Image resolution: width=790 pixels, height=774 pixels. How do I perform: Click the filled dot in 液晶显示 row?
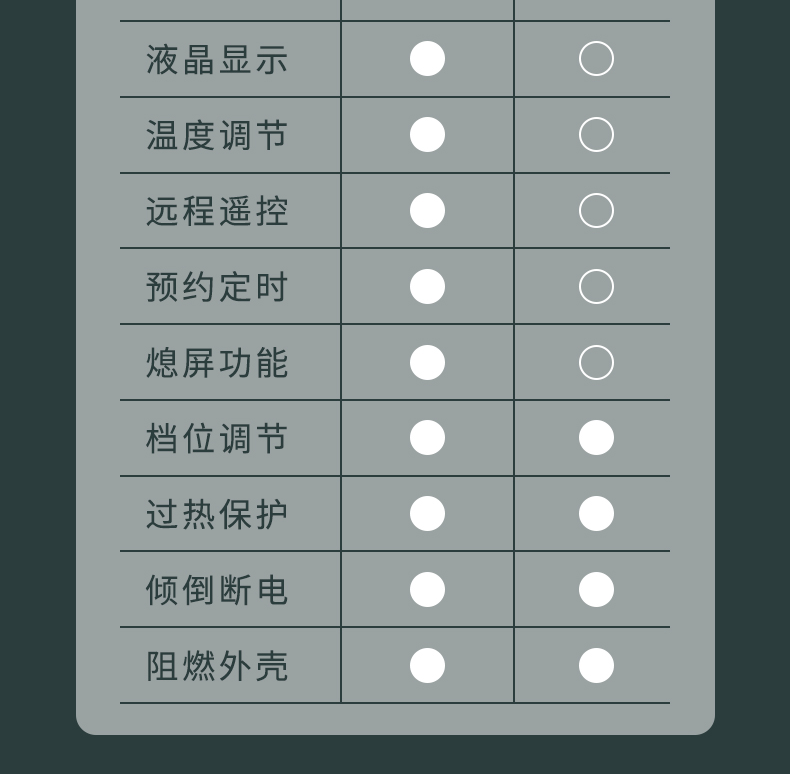point(427,59)
